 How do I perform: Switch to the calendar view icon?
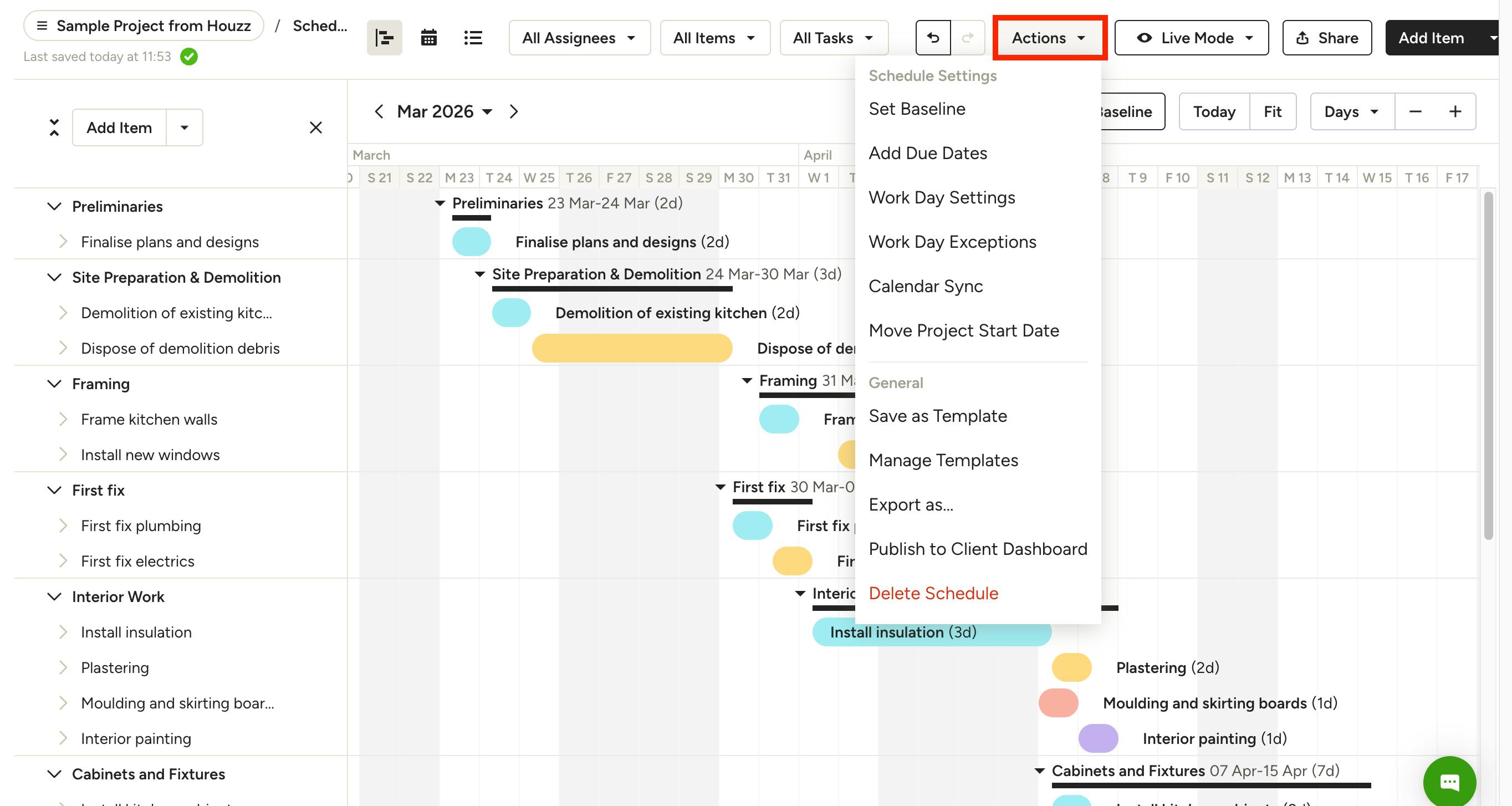429,38
